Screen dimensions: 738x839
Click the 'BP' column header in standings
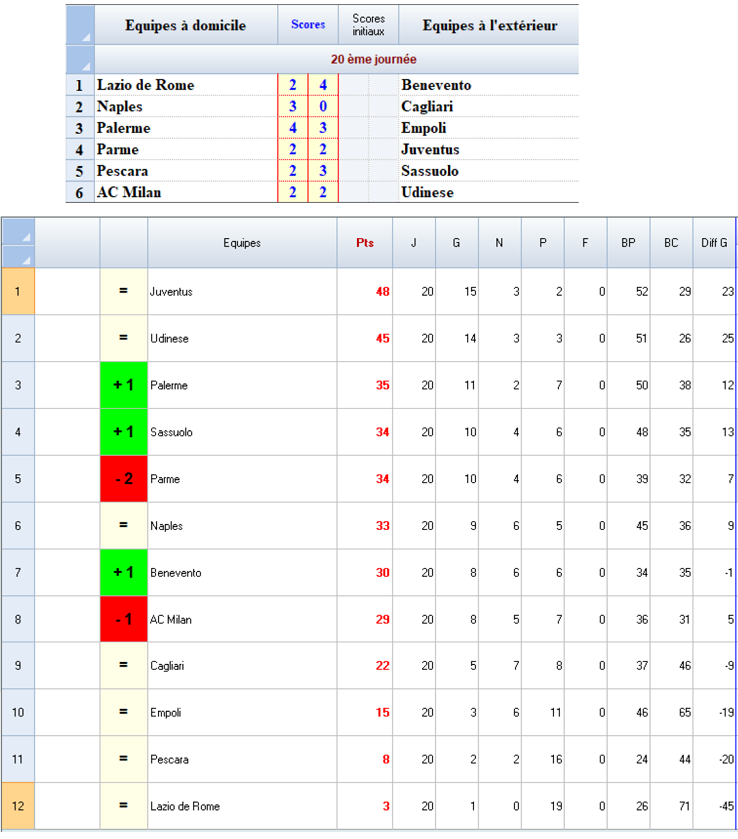click(x=628, y=242)
